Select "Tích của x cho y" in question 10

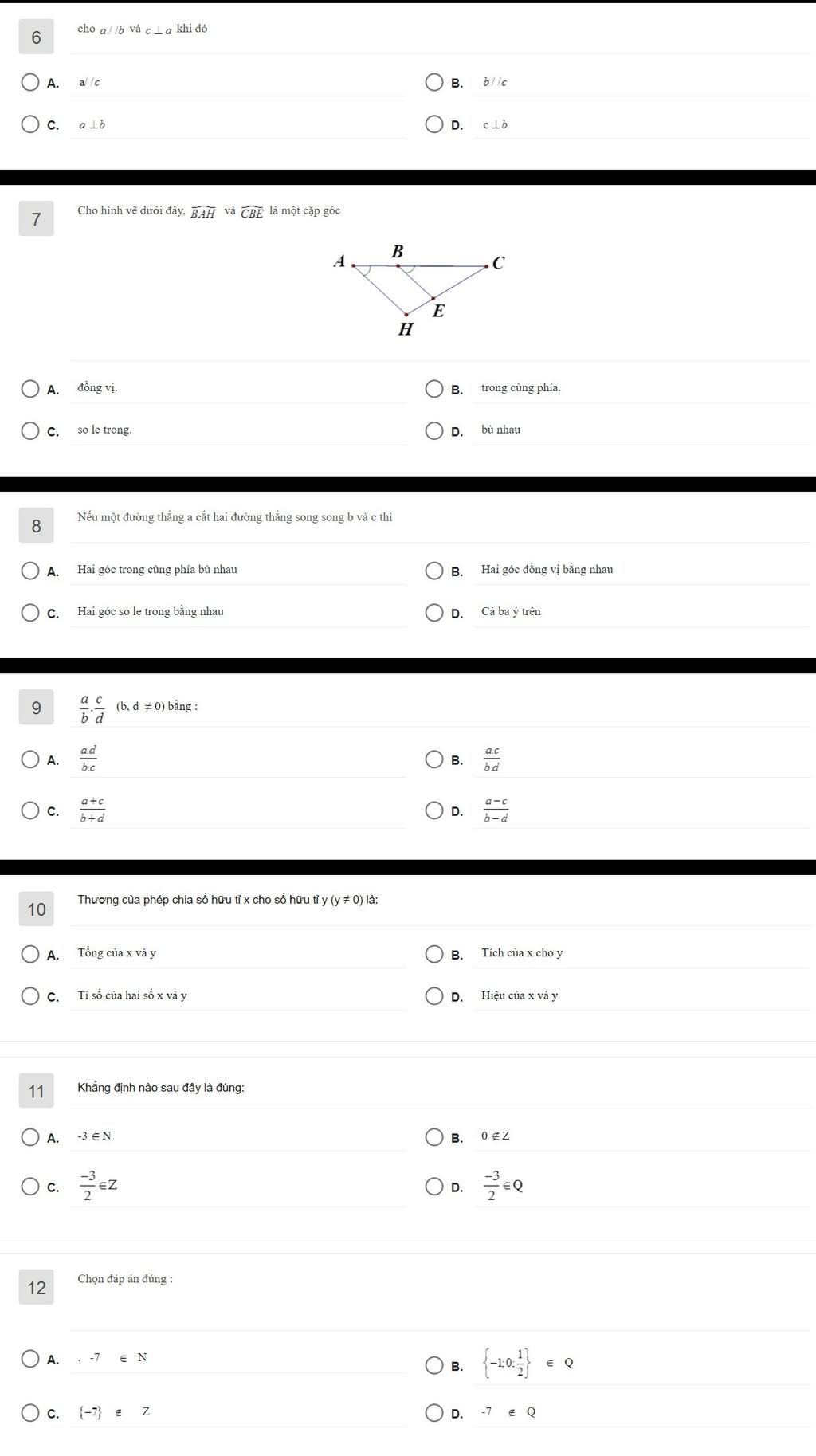point(434,953)
